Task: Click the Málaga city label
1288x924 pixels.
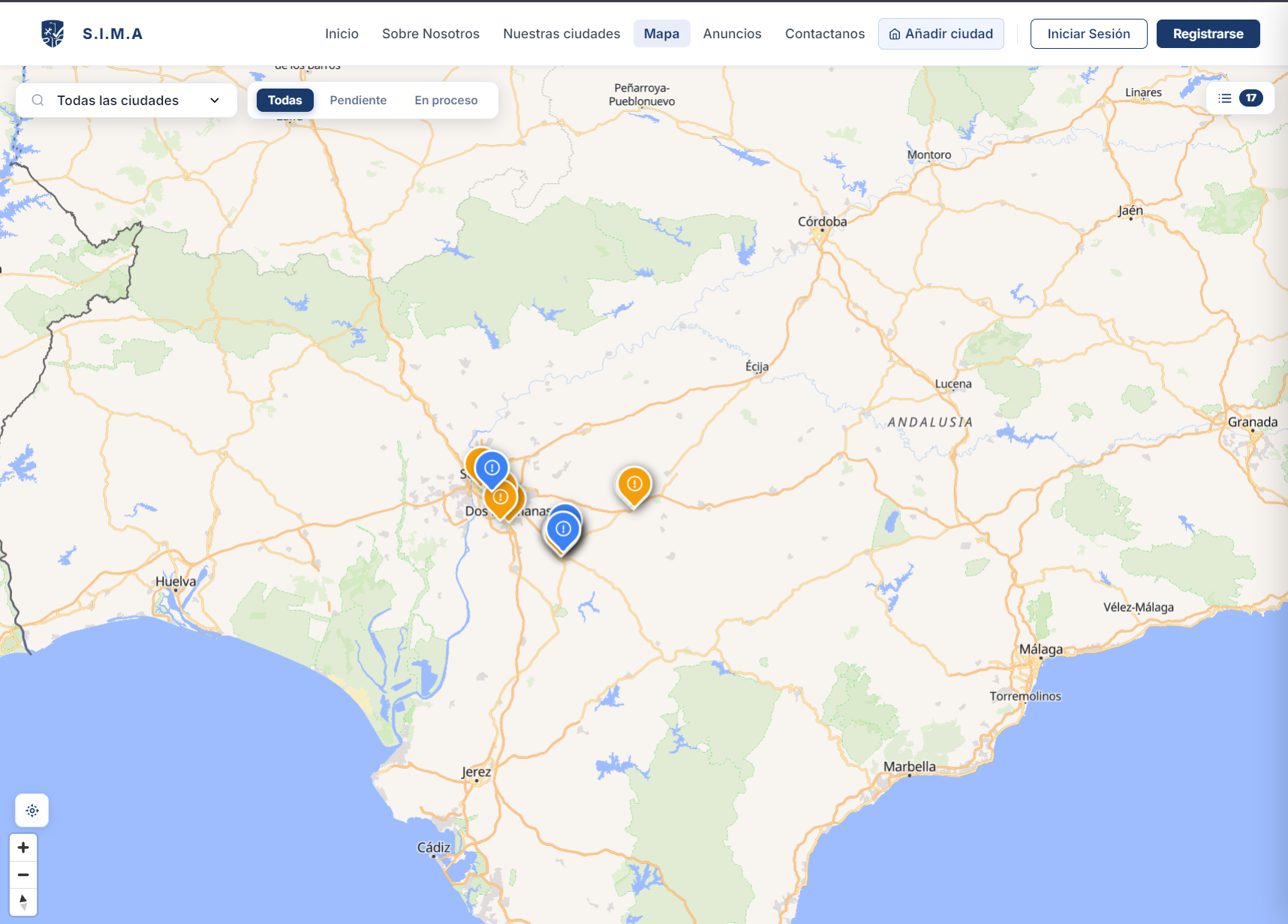Action: point(1041,650)
